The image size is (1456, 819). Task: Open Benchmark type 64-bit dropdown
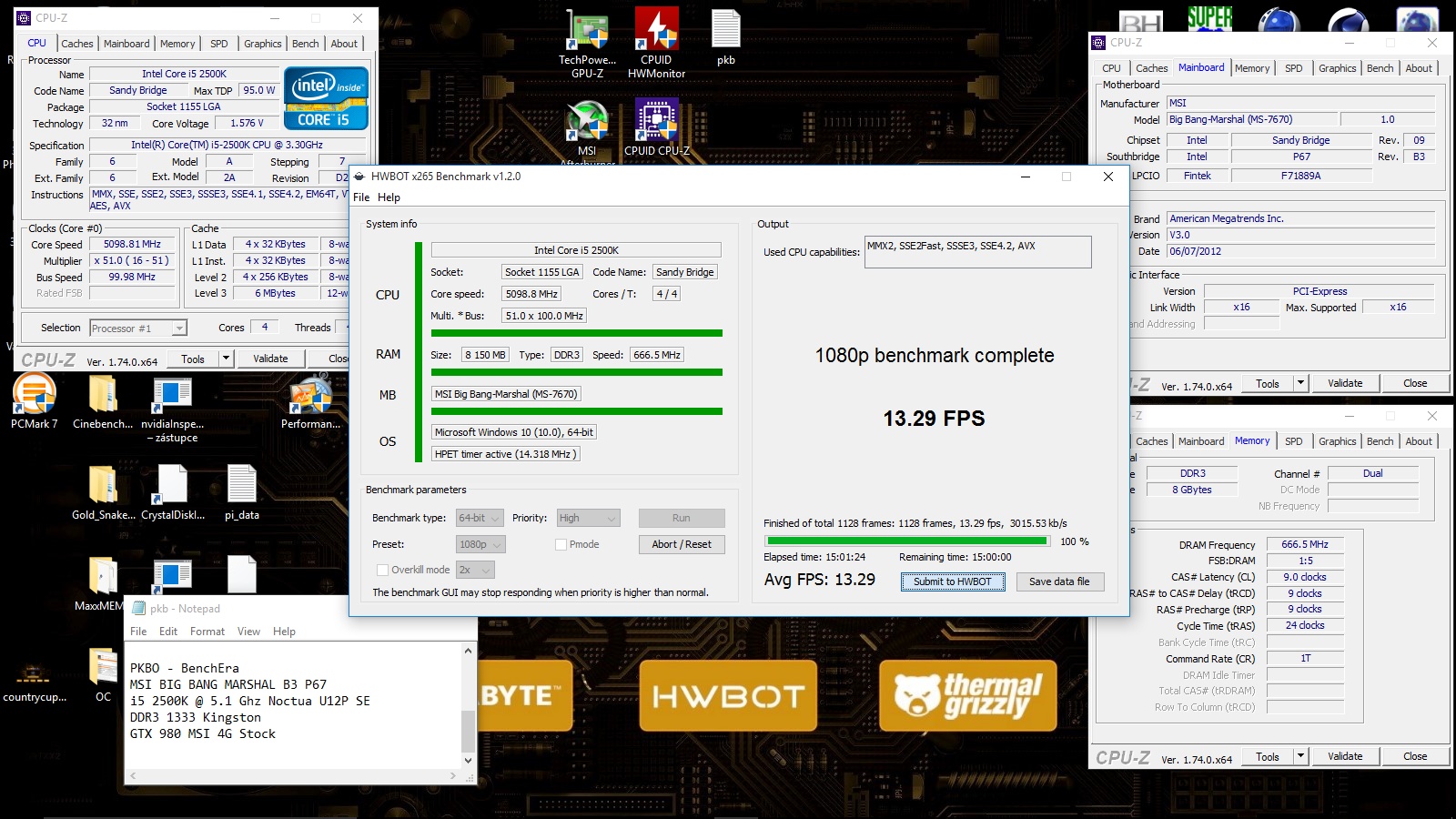point(480,518)
